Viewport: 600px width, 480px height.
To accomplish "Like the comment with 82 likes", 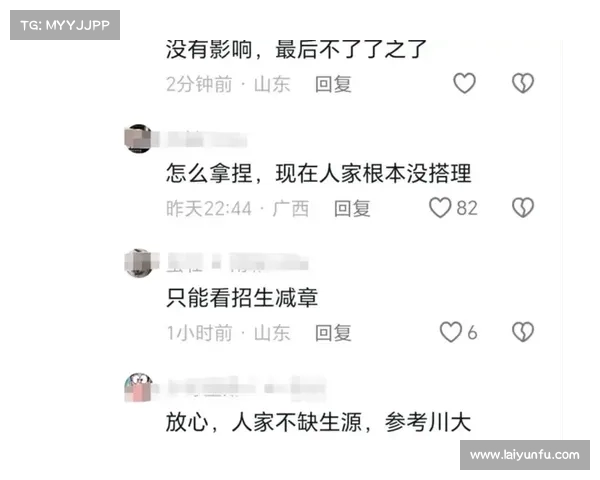I will point(440,208).
